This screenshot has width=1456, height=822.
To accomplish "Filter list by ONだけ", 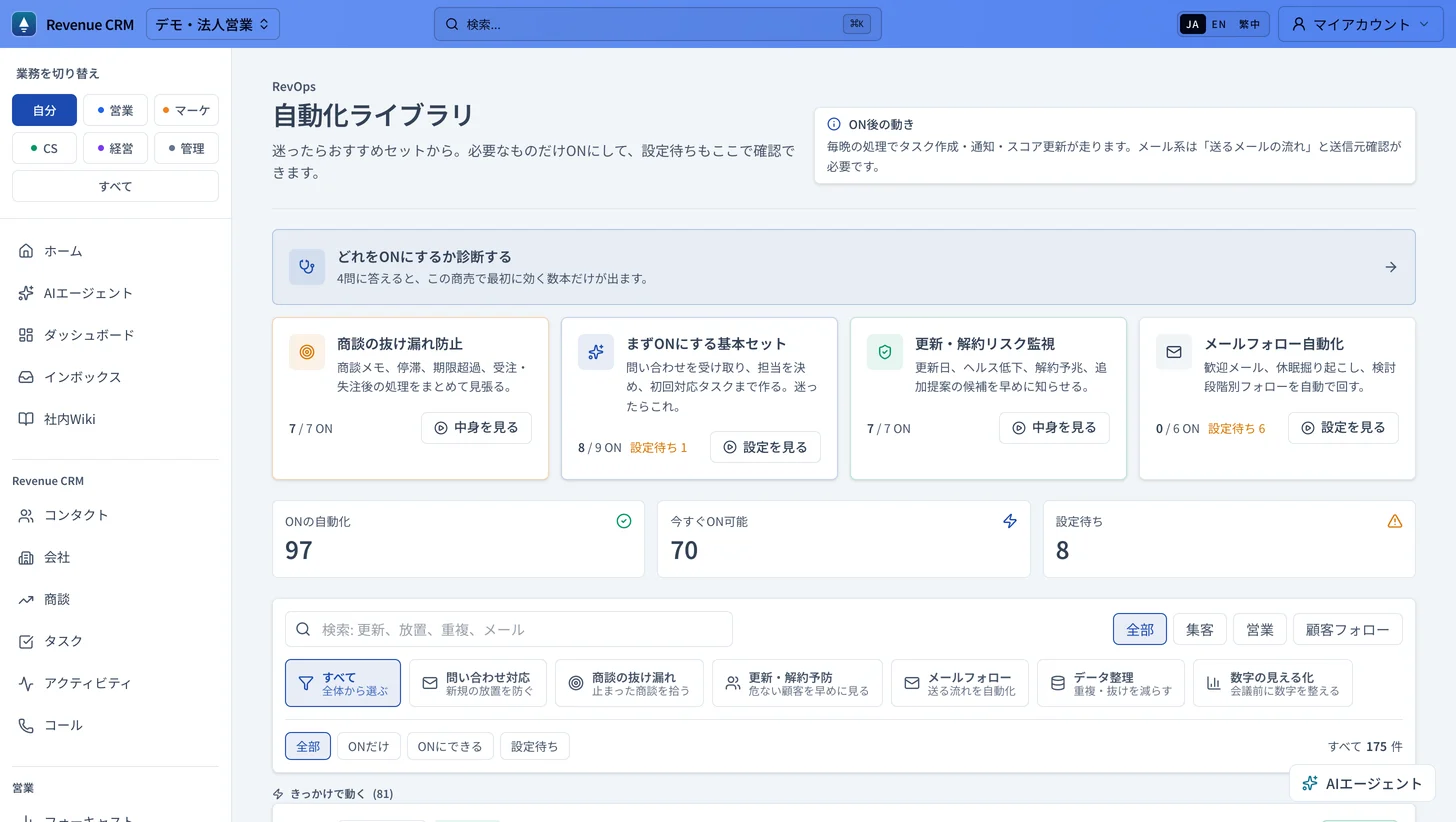I will tap(369, 746).
